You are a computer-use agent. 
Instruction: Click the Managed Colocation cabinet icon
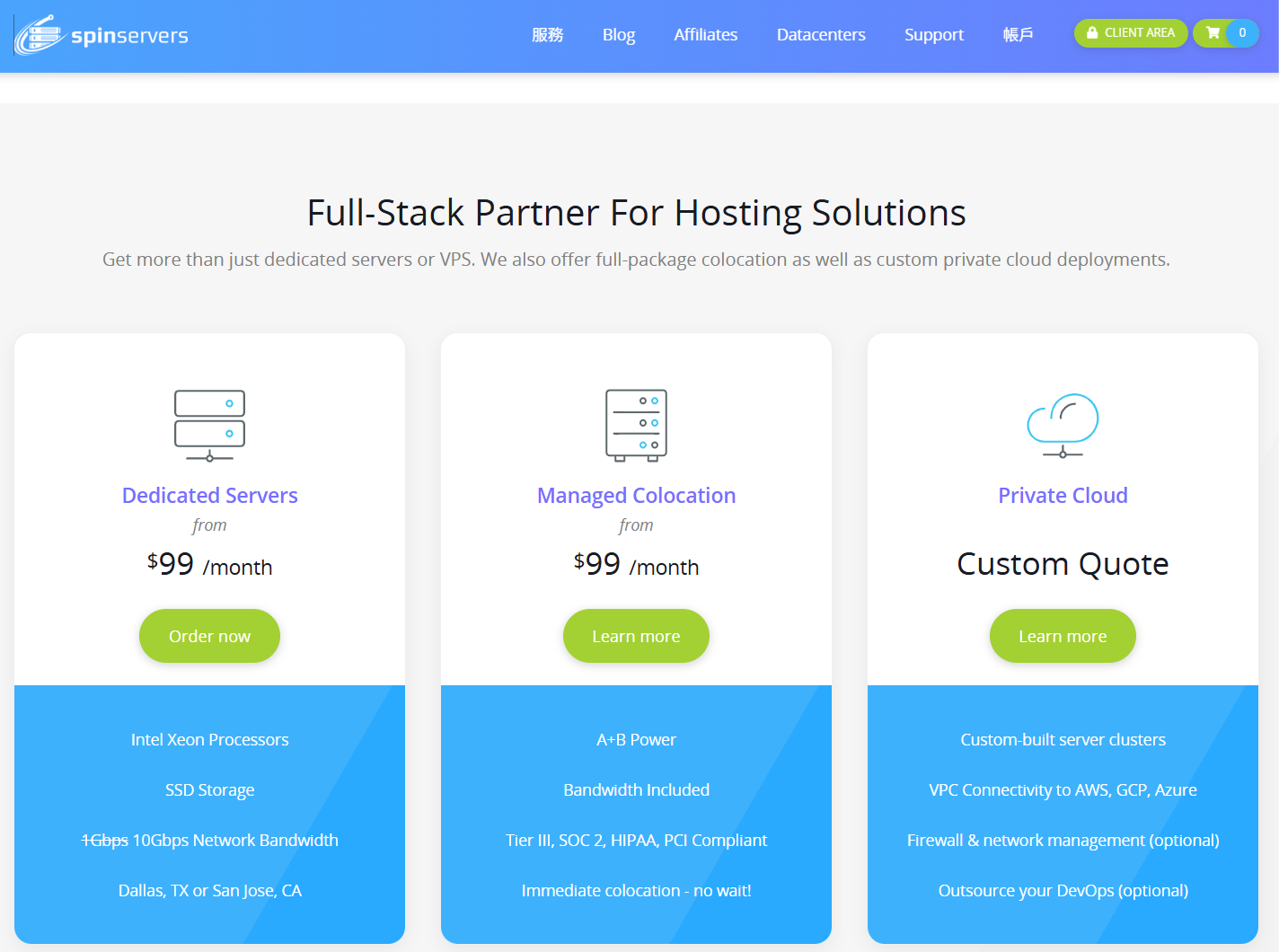[x=636, y=426]
